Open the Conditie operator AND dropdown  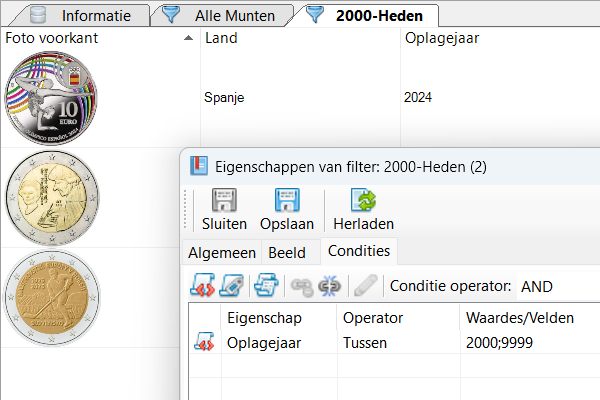click(556, 286)
